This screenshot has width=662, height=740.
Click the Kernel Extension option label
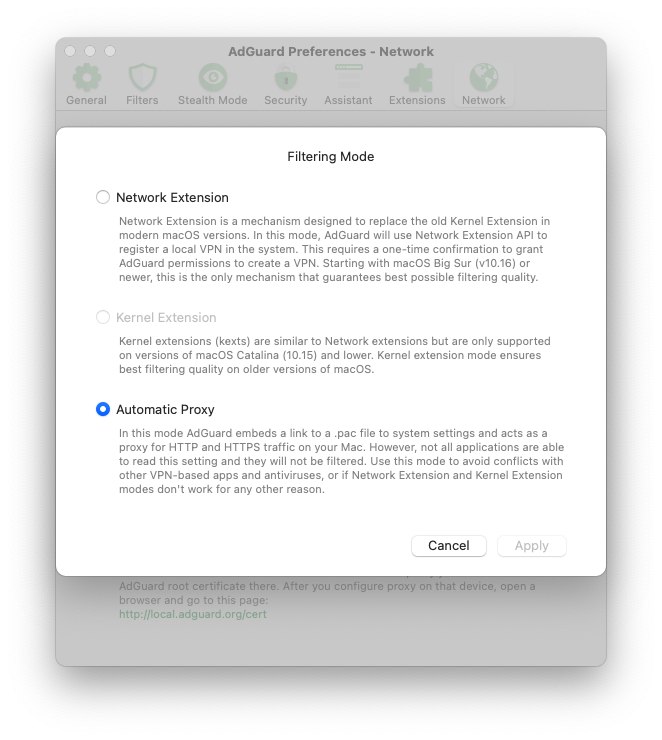166,317
